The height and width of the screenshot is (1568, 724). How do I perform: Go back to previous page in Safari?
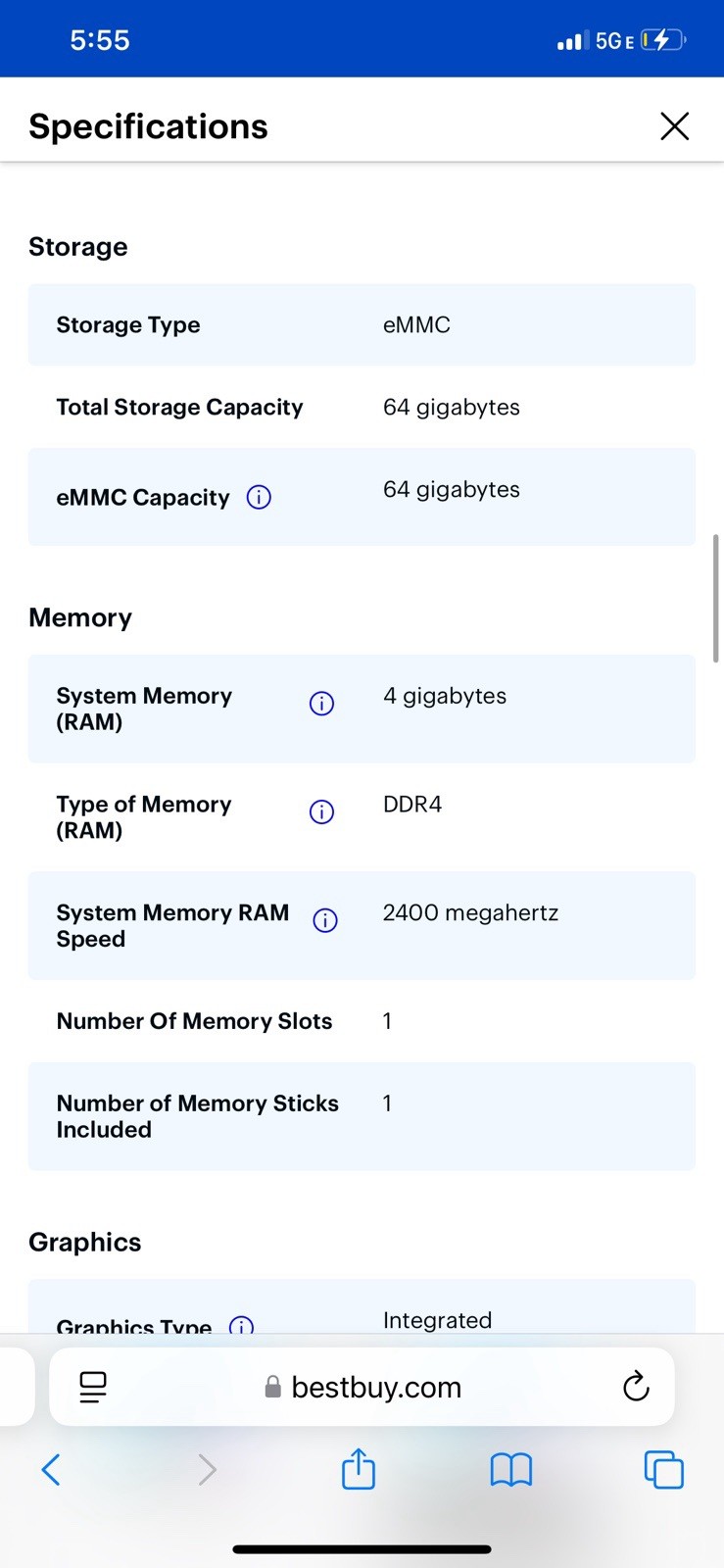[51, 1470]
